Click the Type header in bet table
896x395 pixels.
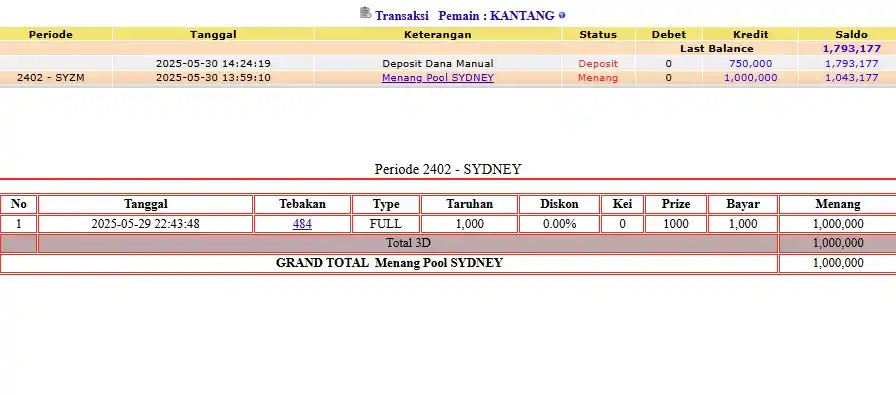(x=386, y=204)
